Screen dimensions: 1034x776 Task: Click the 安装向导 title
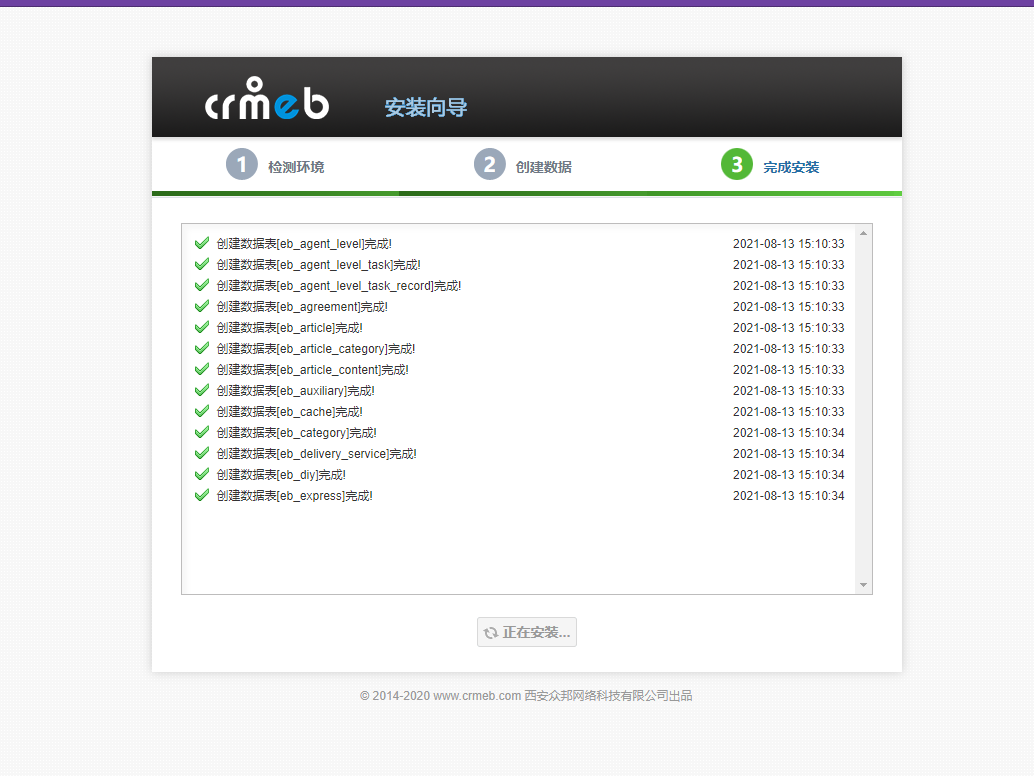426,107
